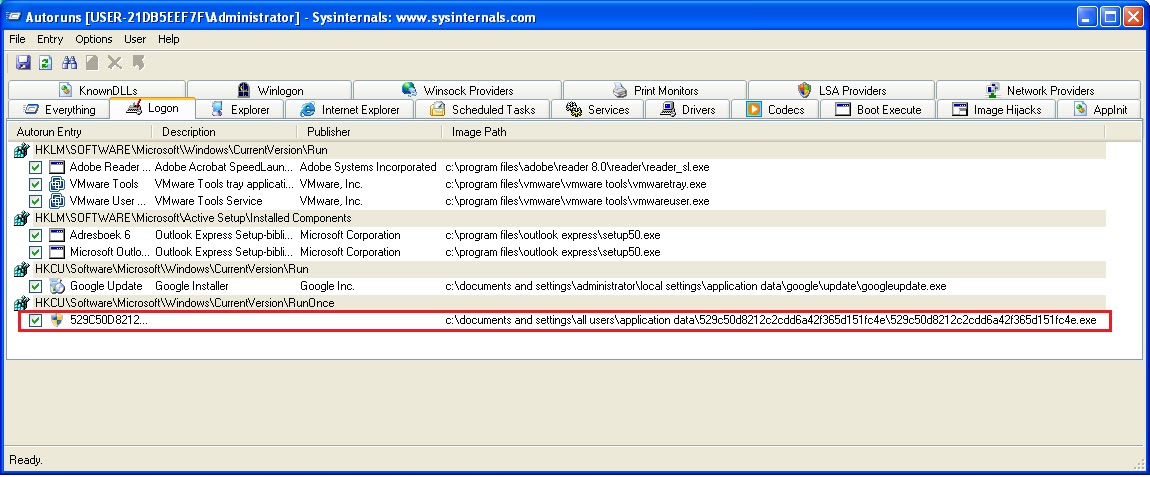Uncheck the Adresboek 6 autorun entry
Image resolution: width=1150 pixels, height=477 pixels.
35,236
